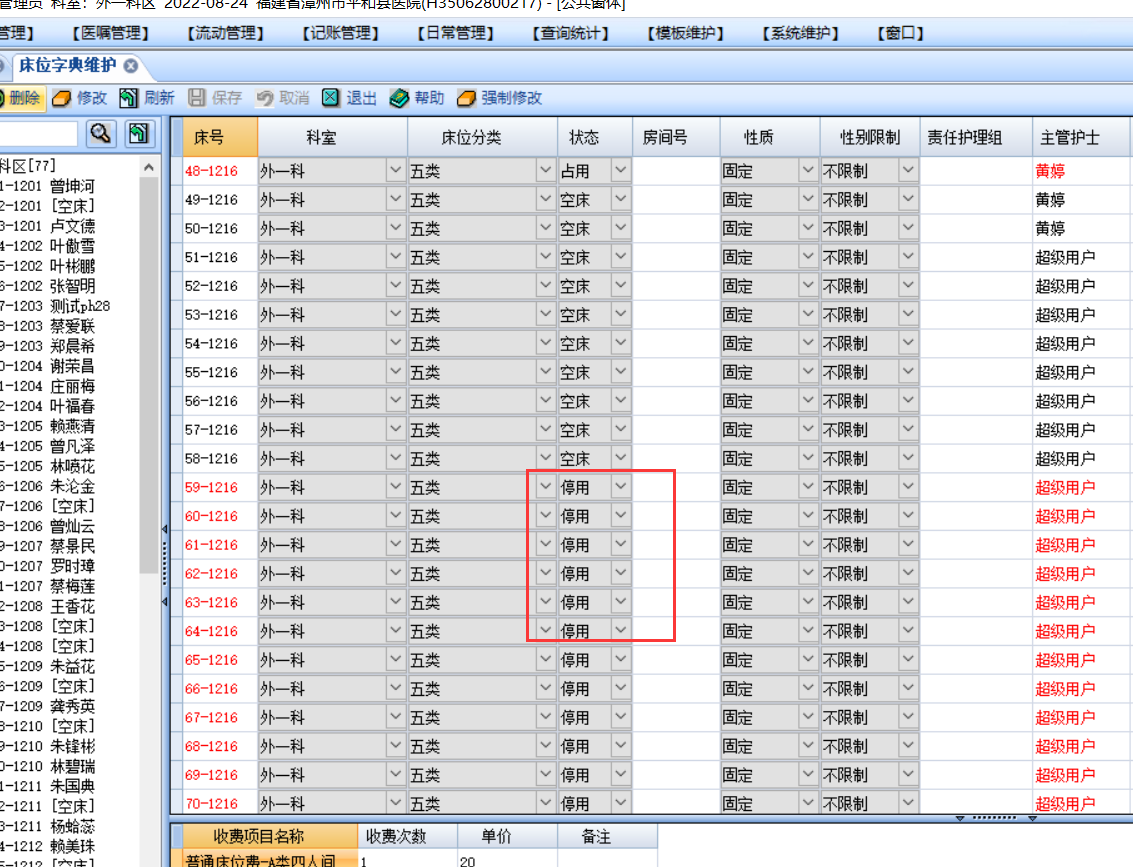Screen dimensions: 1133x867
Task: Click the 床位分类 column header
Action: pos(483,137)
